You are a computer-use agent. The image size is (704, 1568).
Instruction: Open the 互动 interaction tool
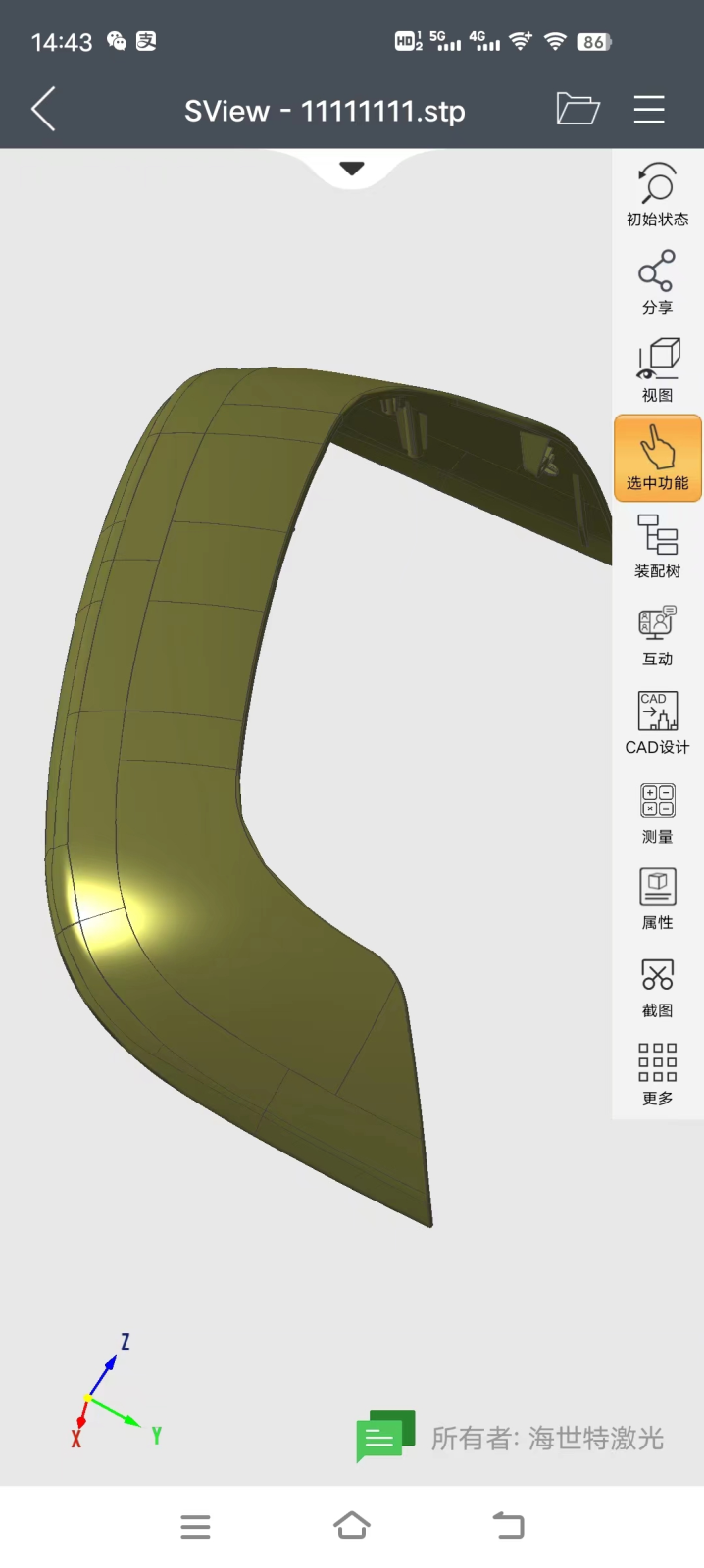coord(657,634)
